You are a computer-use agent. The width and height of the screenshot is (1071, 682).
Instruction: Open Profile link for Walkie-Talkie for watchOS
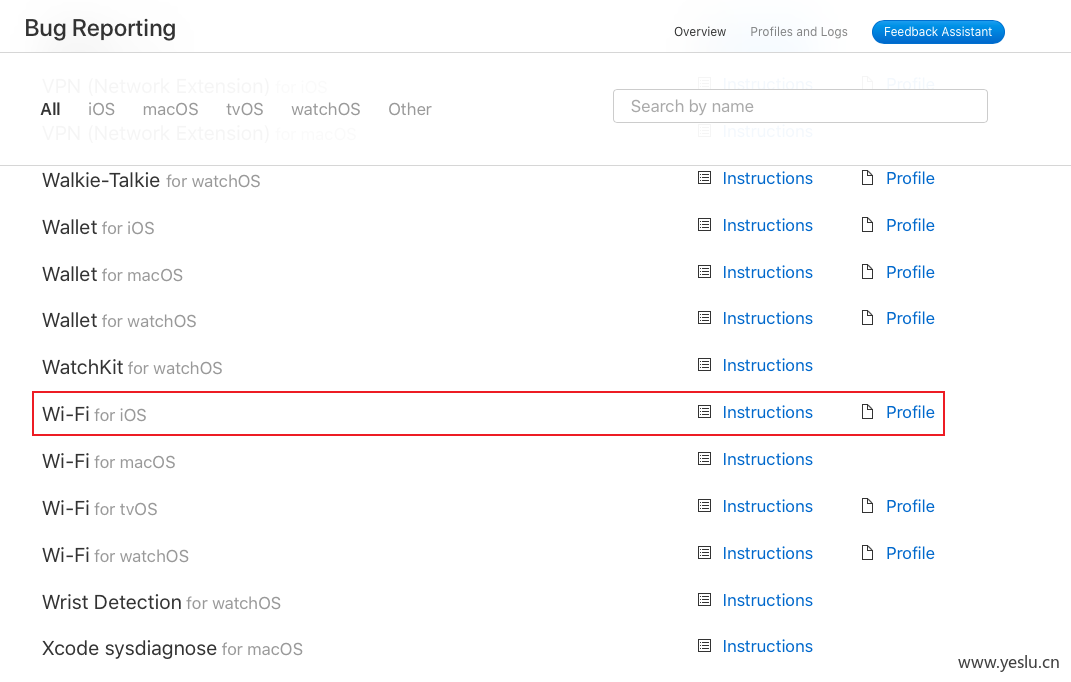click(910, 178)
